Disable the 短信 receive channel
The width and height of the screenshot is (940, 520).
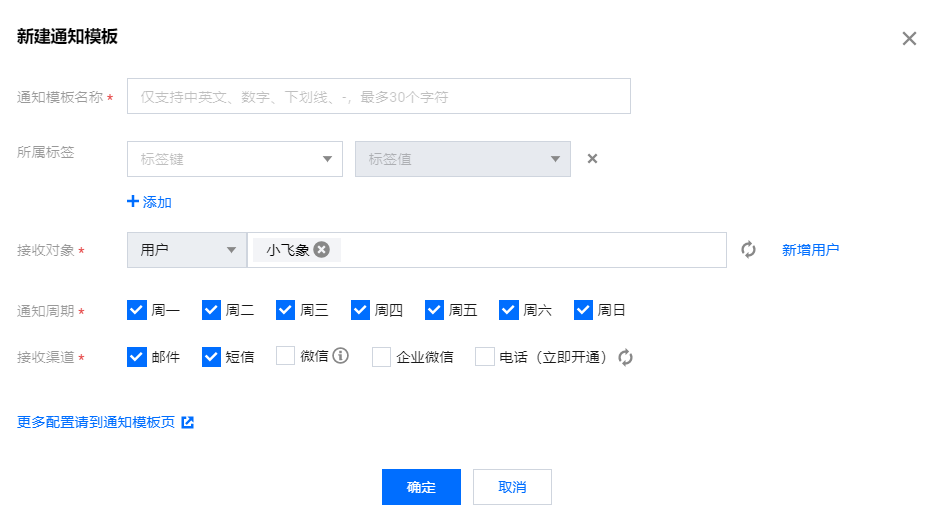click(211, 357)
